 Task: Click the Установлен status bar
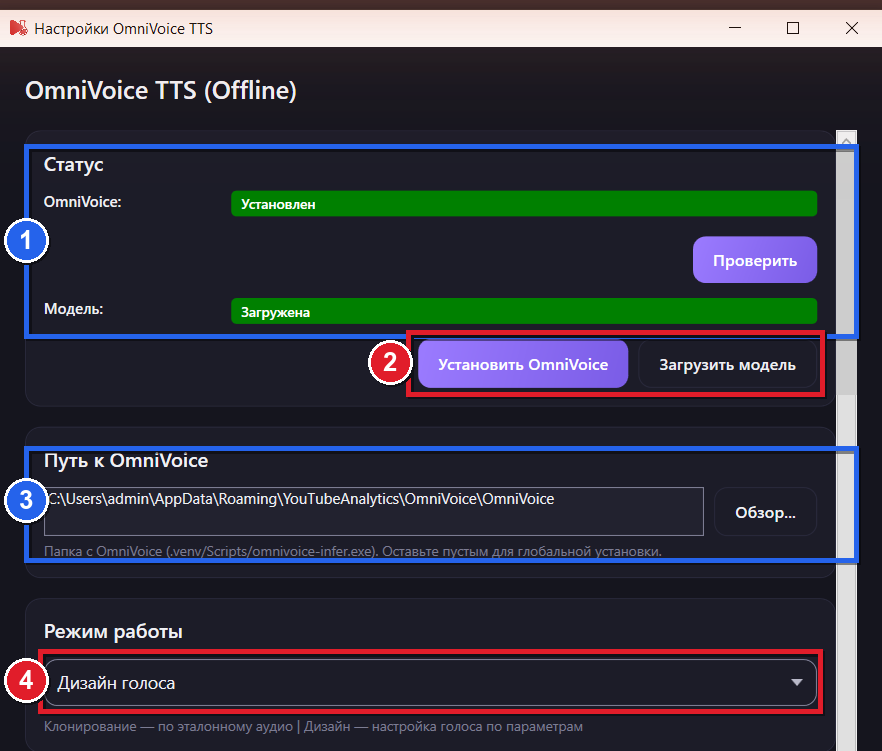(x=524, y=204)
